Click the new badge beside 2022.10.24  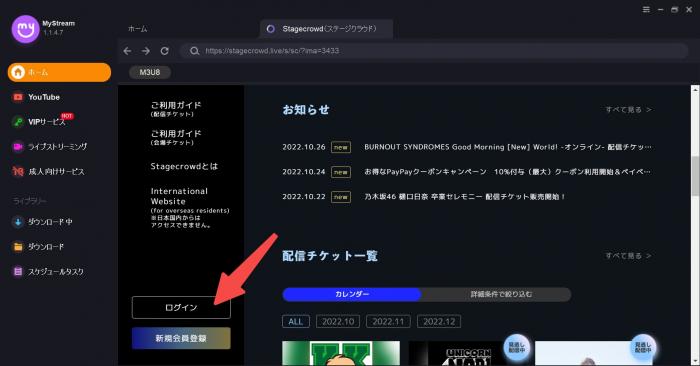[x=341, y=172]
